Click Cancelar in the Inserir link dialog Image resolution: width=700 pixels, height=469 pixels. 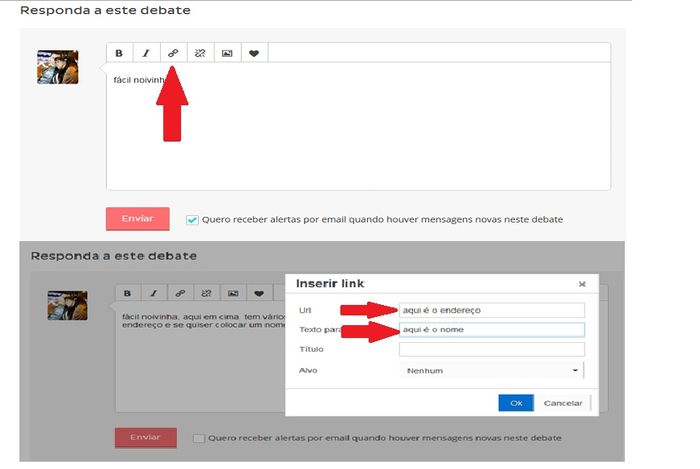coord(563,403)
